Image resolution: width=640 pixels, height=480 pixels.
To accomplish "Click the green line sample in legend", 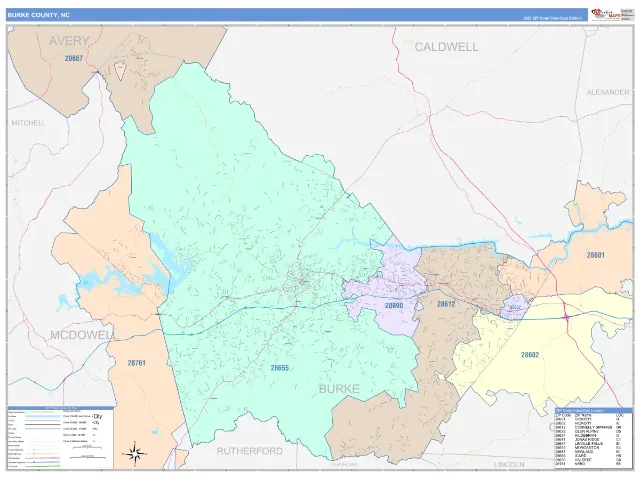I will (x=42, y=466).
